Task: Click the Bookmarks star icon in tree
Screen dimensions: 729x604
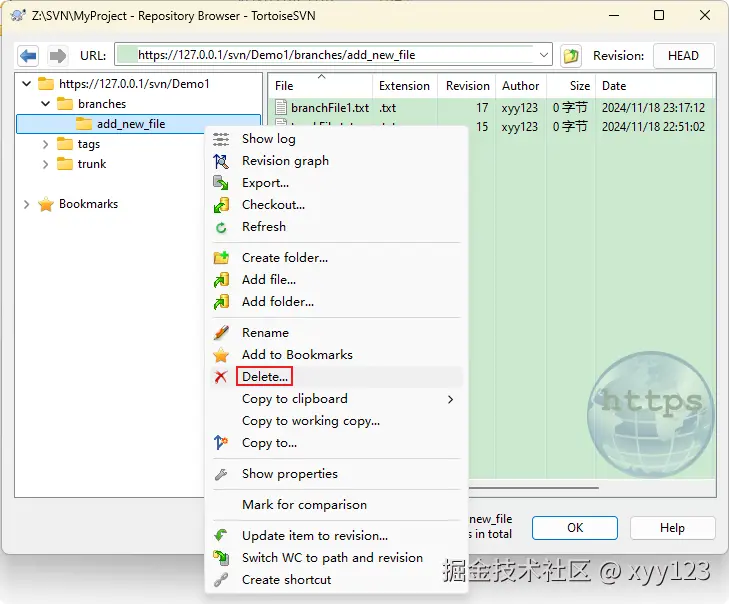Action: [x=46, y=204]
